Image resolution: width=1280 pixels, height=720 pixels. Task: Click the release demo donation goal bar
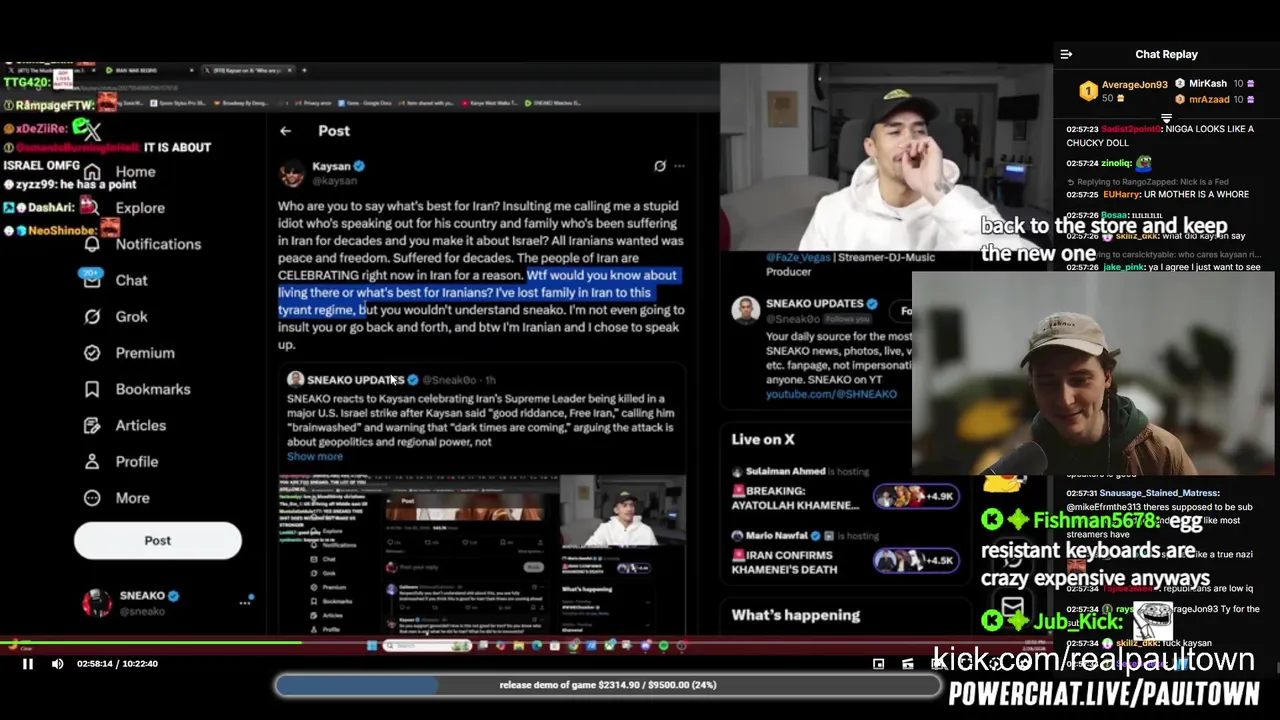coord(608,685)
